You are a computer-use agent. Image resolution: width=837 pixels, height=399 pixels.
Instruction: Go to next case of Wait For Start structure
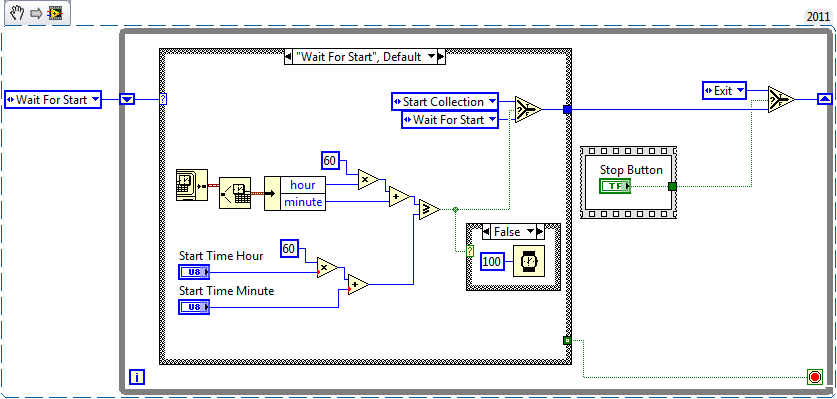(441, 57)
